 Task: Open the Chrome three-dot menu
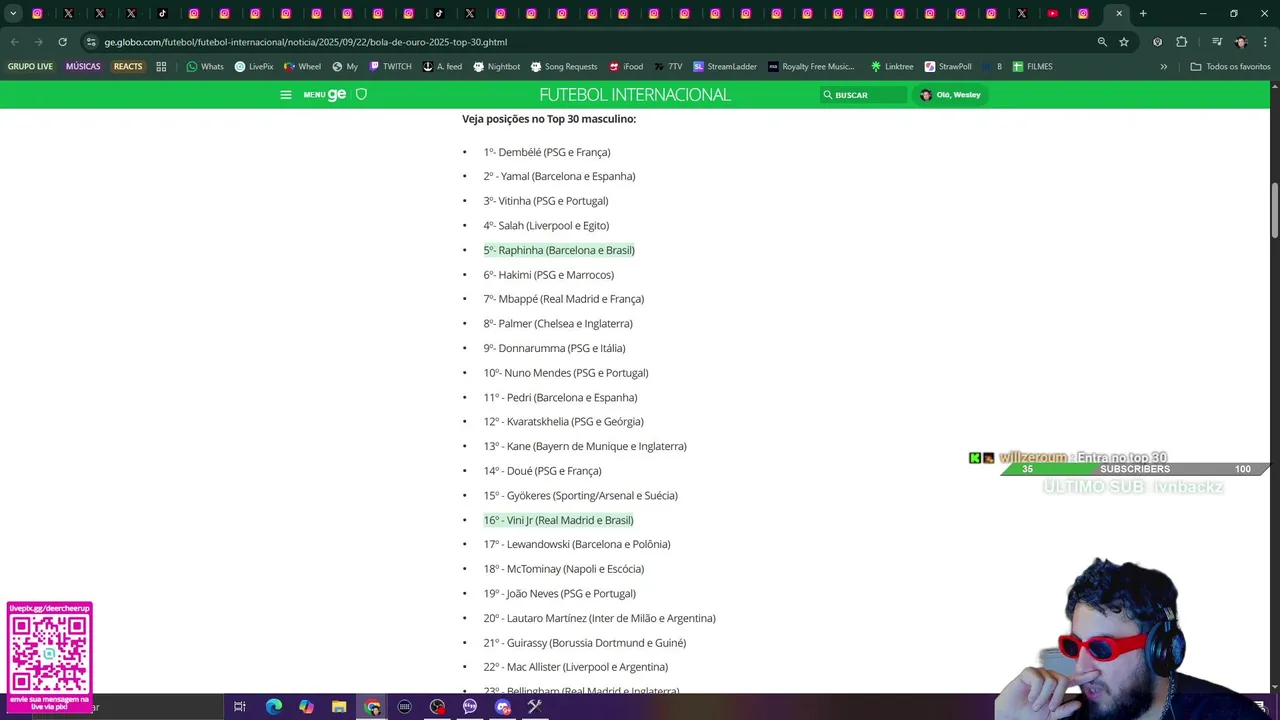[1265, 42]
